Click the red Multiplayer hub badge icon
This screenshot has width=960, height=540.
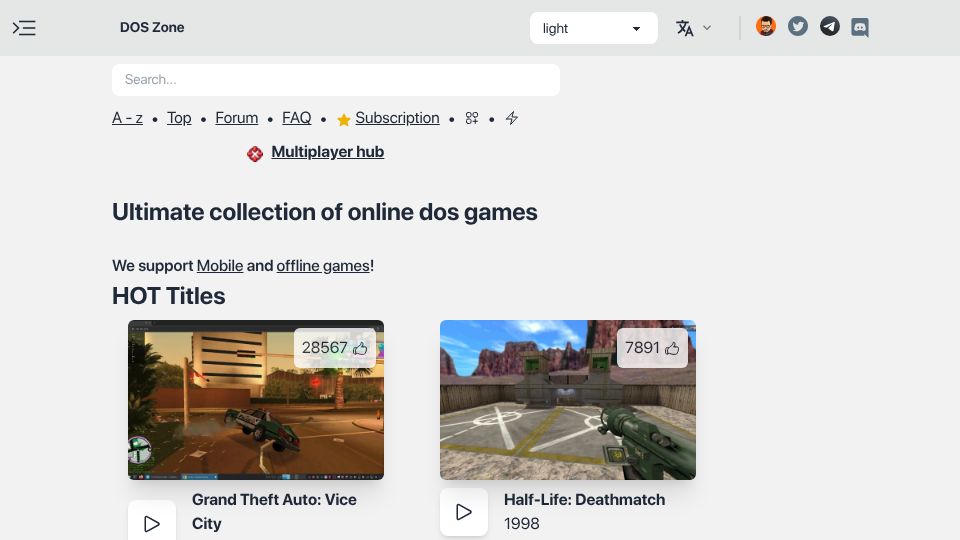click(x=255, y=154)
